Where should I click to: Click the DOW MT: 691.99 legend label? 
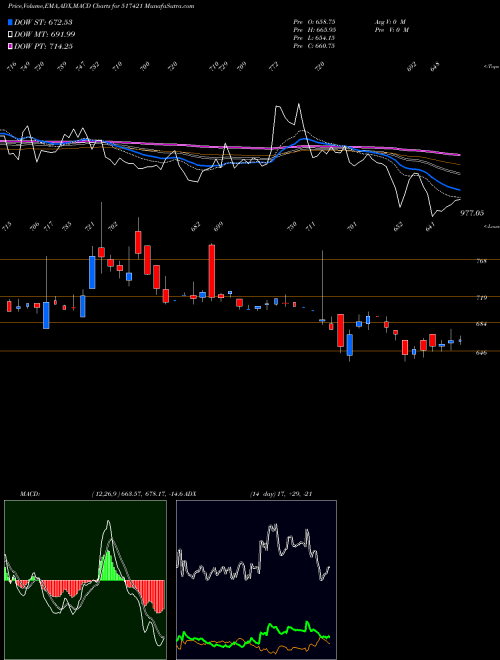45,34
